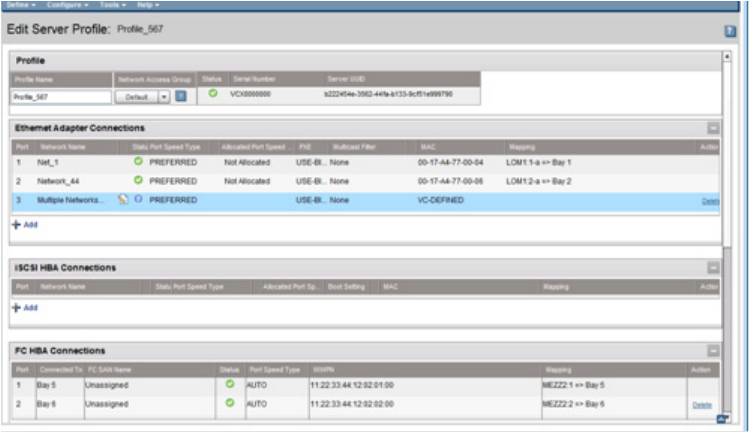Click AUTO port speed for Bay 6

[x=257, y=404]
